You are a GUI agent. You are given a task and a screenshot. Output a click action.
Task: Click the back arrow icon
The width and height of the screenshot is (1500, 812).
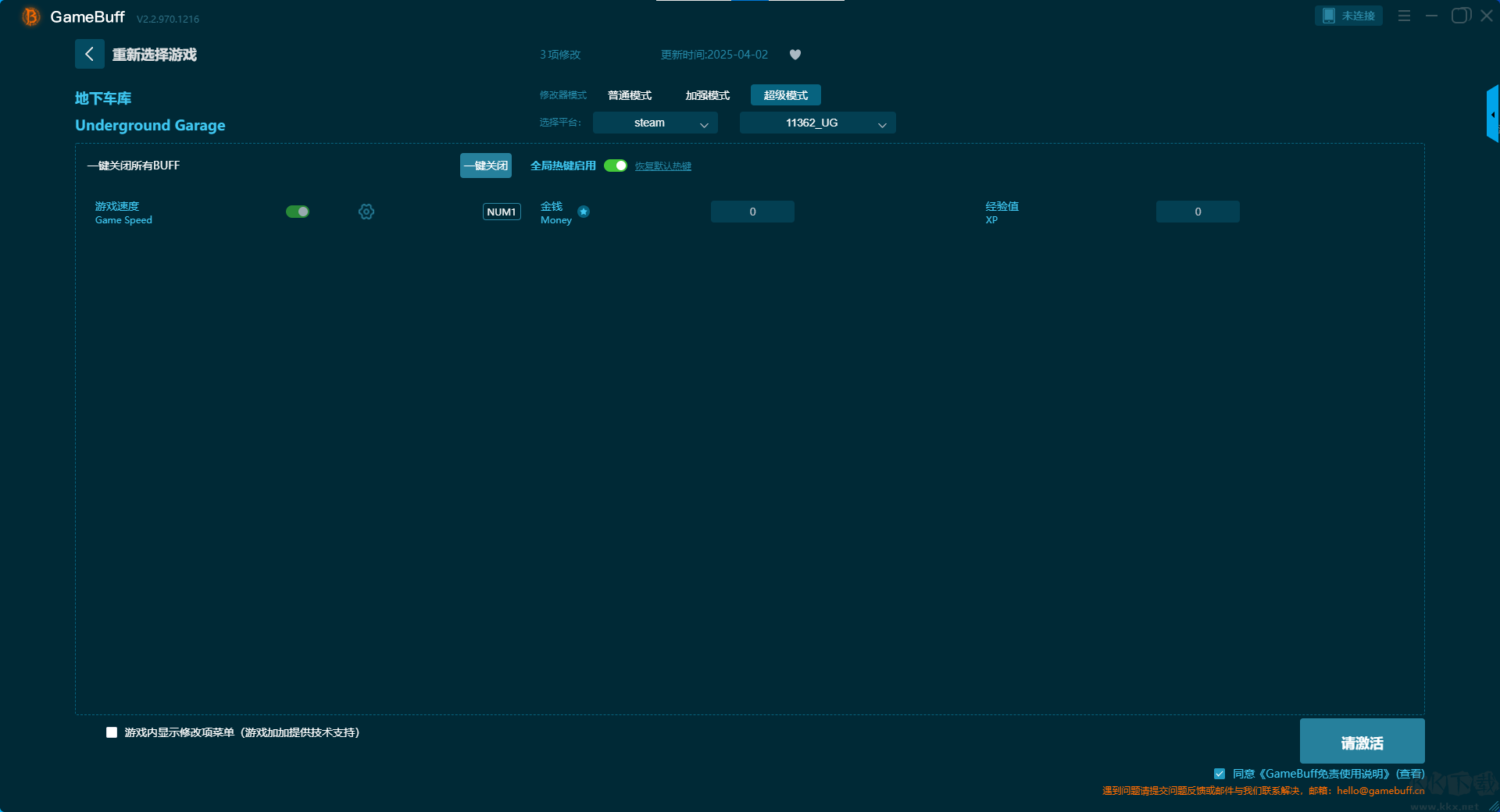click(89, 54)
